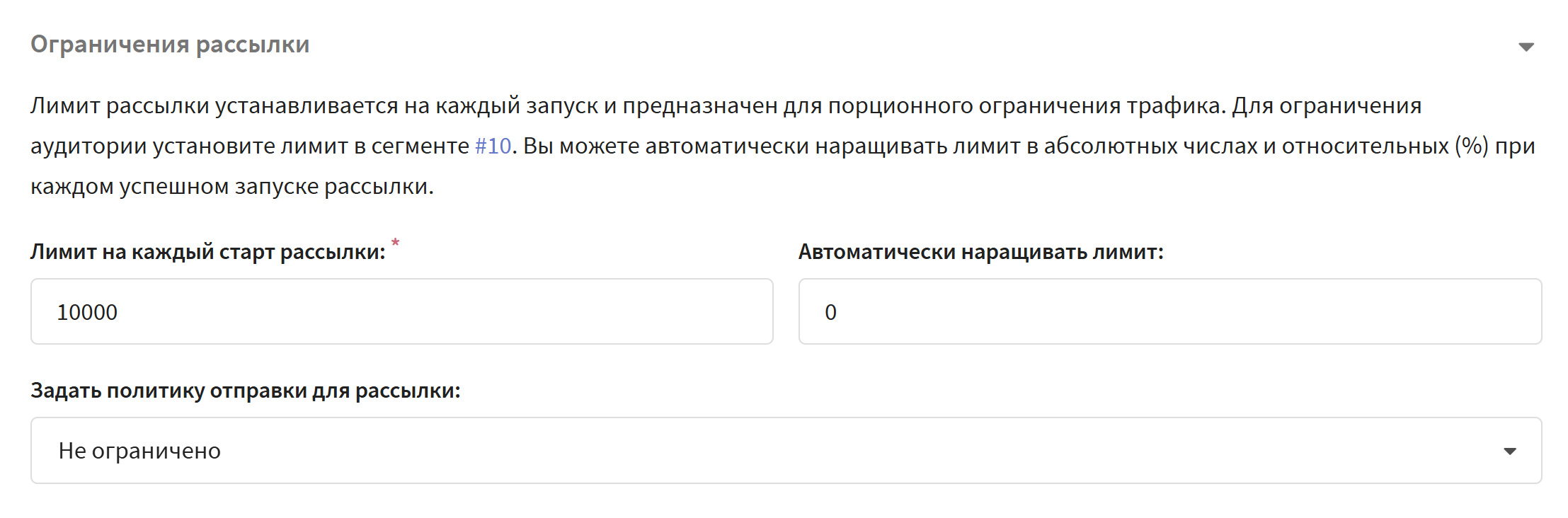Collapse the Ограничения рассылки section arrow
This screenshot has width=1568, height=518.
[1526, 47]
